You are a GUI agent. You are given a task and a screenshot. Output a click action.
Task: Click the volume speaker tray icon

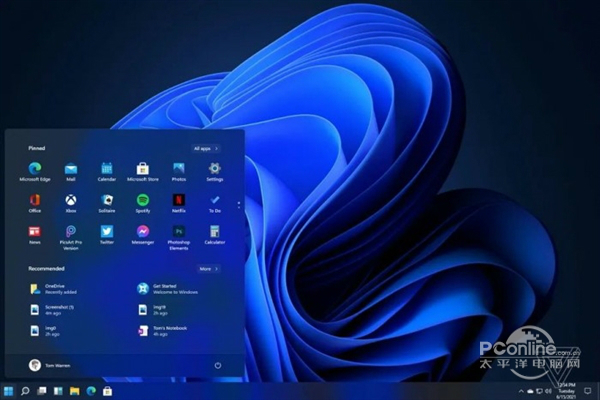coord(548,391)
